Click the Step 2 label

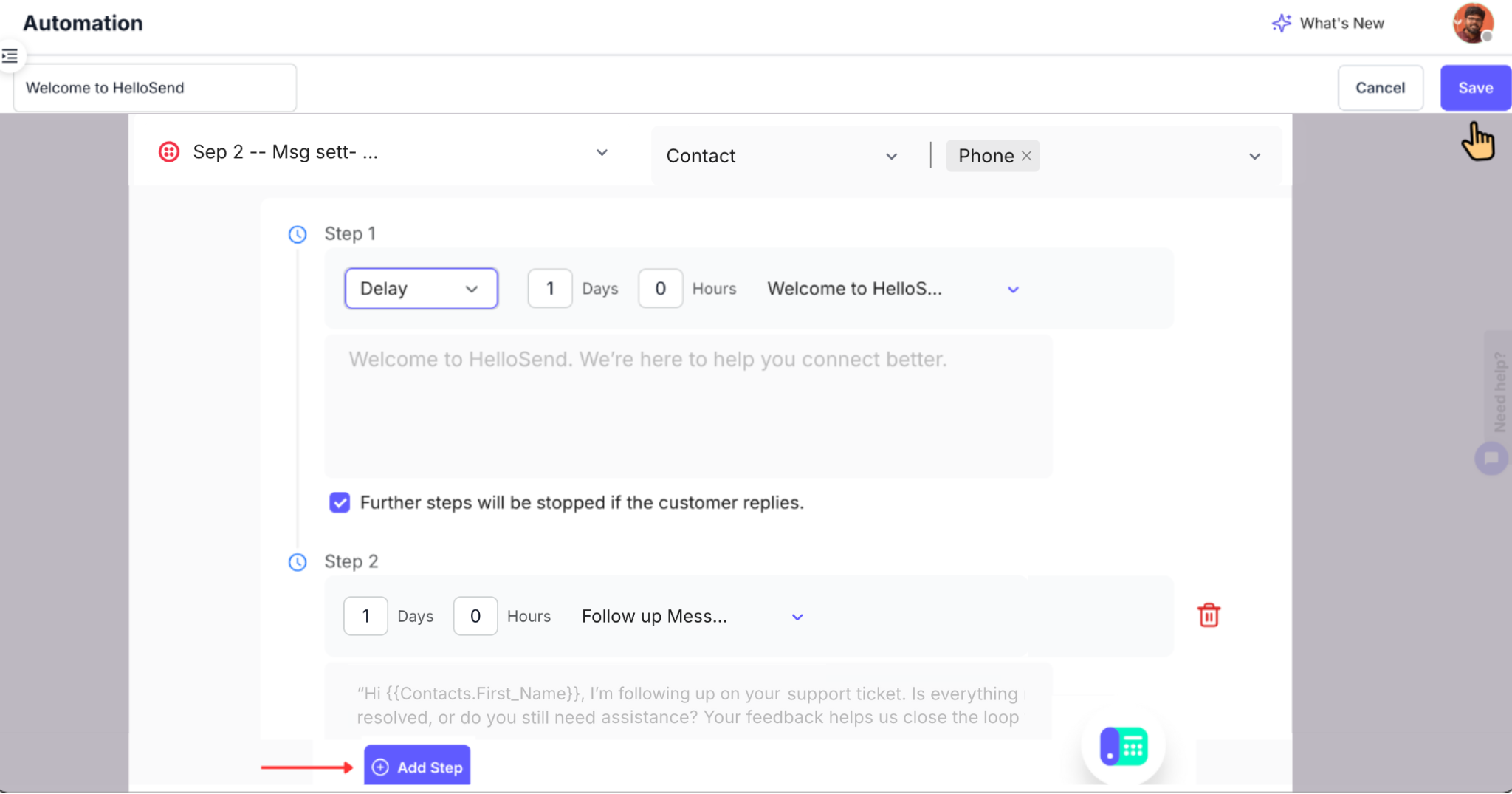tap(351, 561)
